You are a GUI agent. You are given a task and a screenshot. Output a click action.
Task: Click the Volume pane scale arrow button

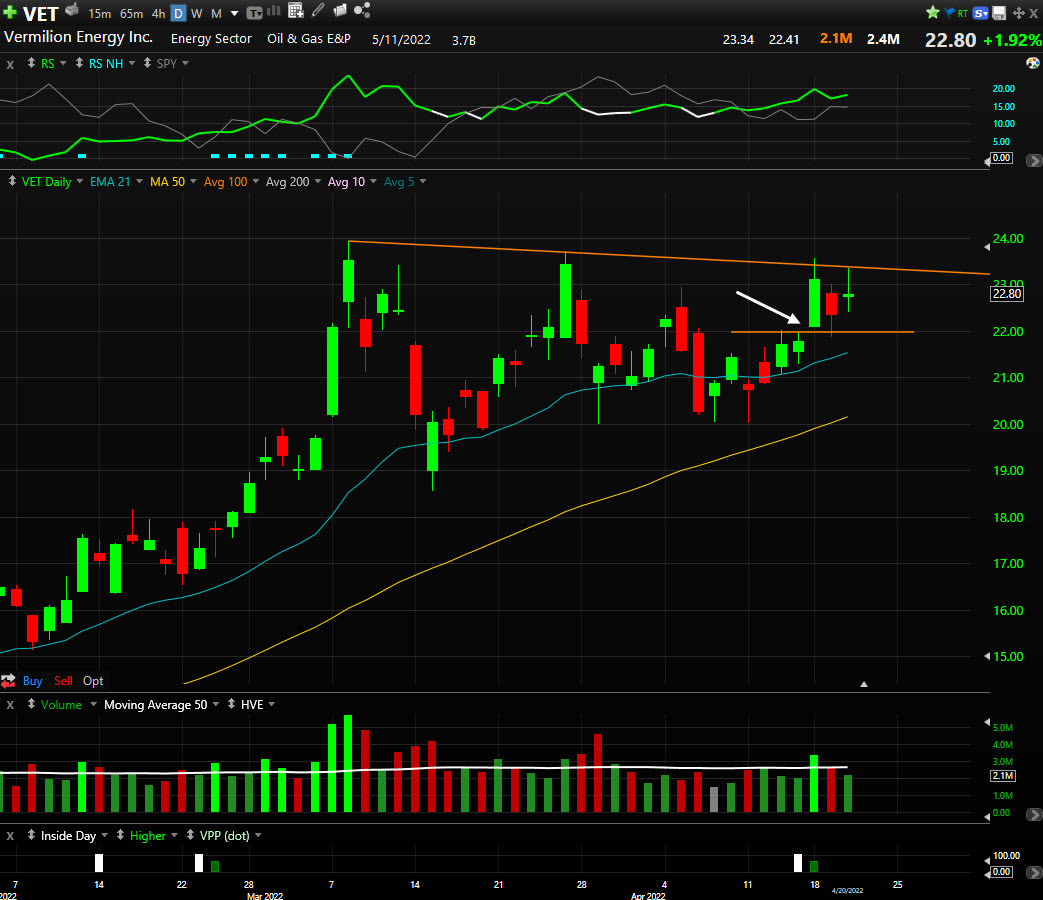tap(1034, 814)
